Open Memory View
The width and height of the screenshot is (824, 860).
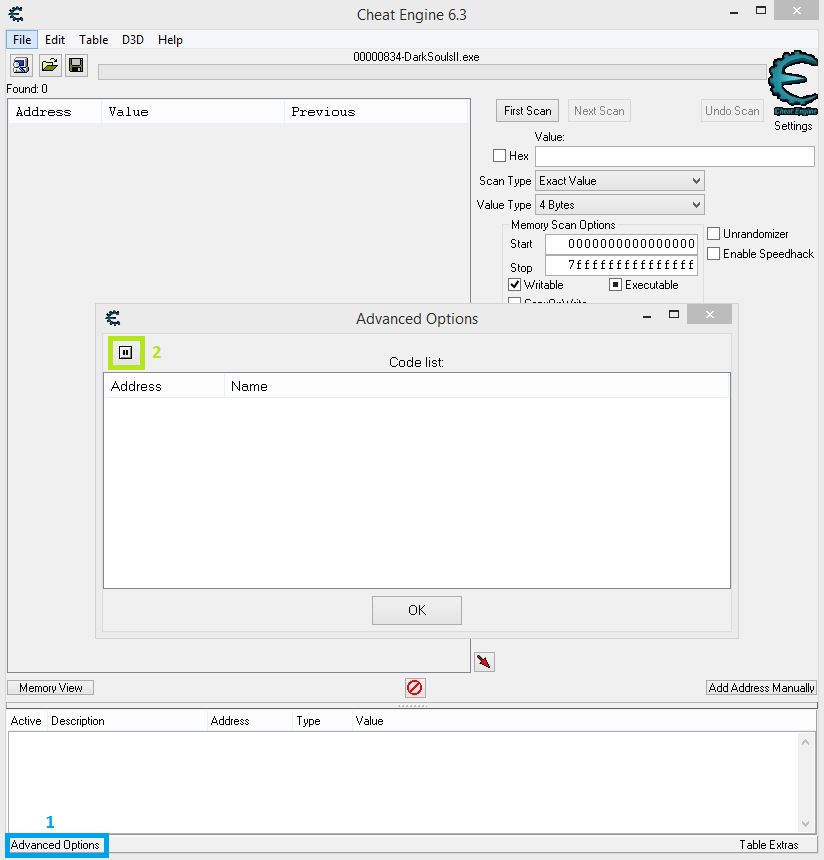(50, 688)
